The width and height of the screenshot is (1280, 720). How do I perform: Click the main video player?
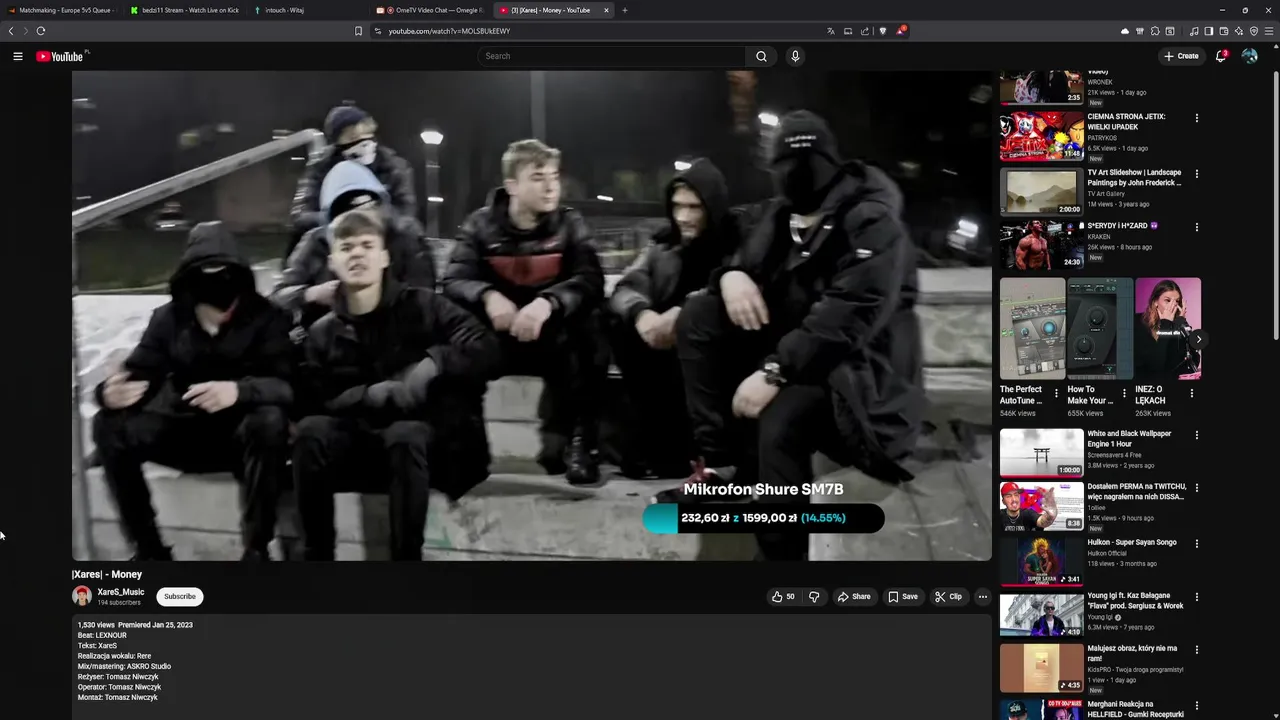[x=532, y=315]
